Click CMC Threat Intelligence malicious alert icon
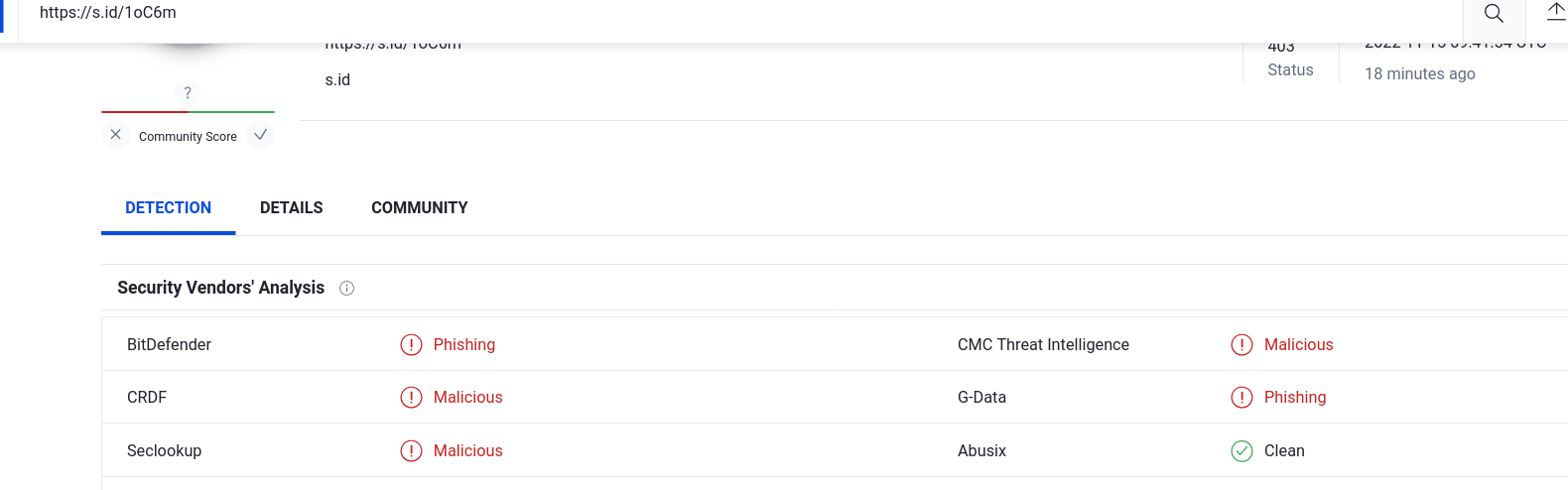 [1241, 345]
